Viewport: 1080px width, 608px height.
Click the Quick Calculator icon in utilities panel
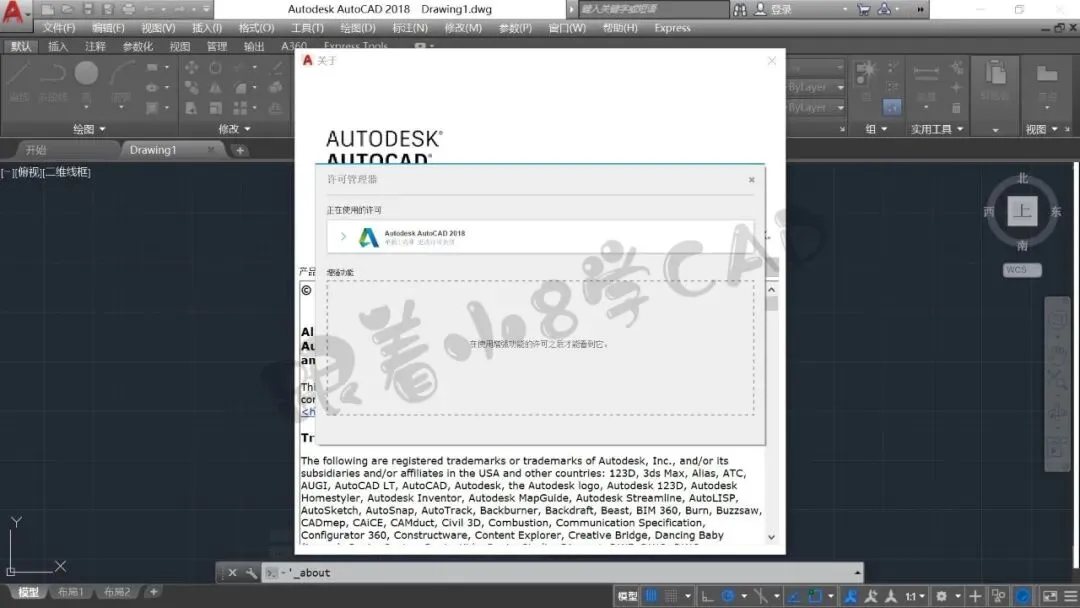pyautogui.click(x=956, y=107)
